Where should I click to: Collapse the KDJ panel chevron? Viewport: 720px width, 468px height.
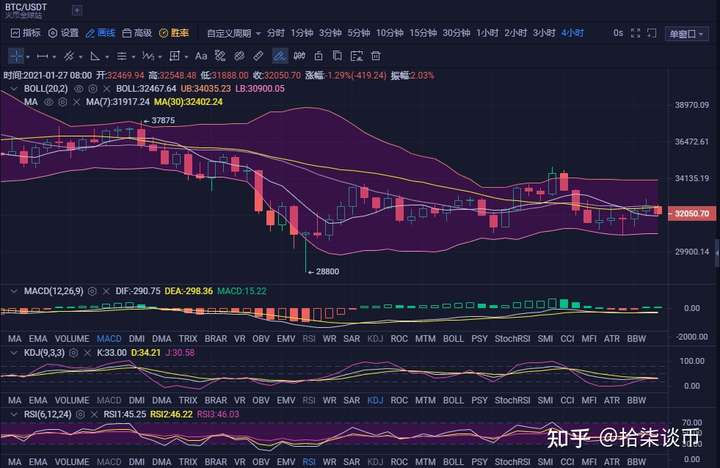coord(14,353)
